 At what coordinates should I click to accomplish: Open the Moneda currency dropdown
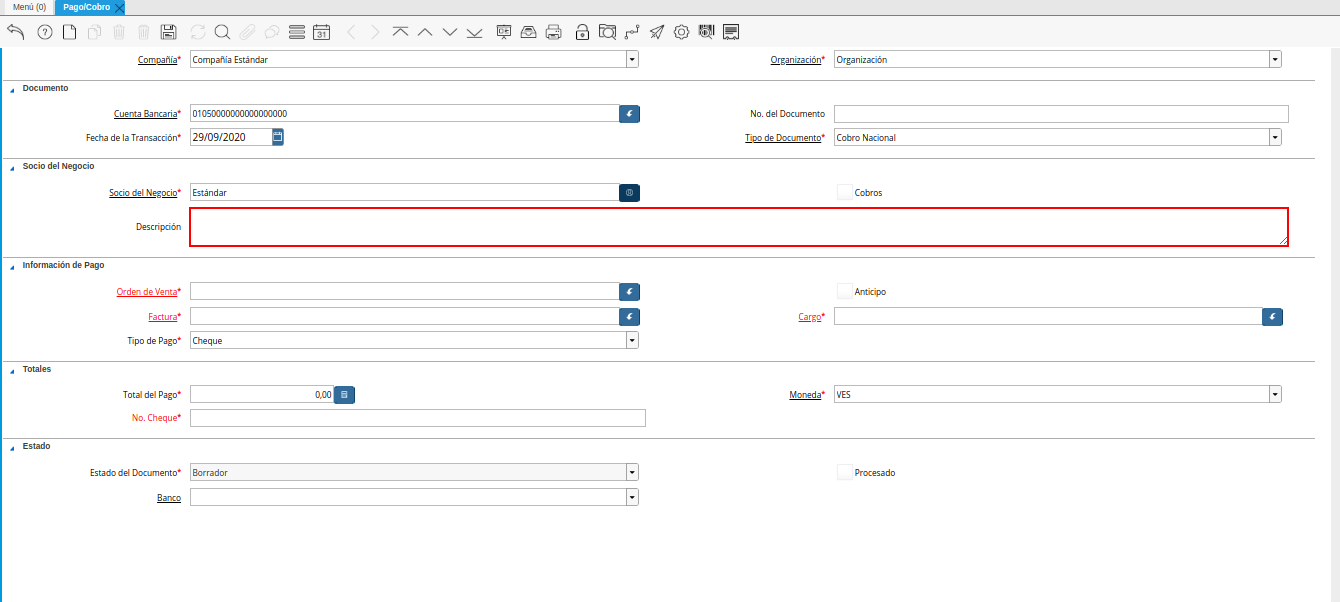1275,395
